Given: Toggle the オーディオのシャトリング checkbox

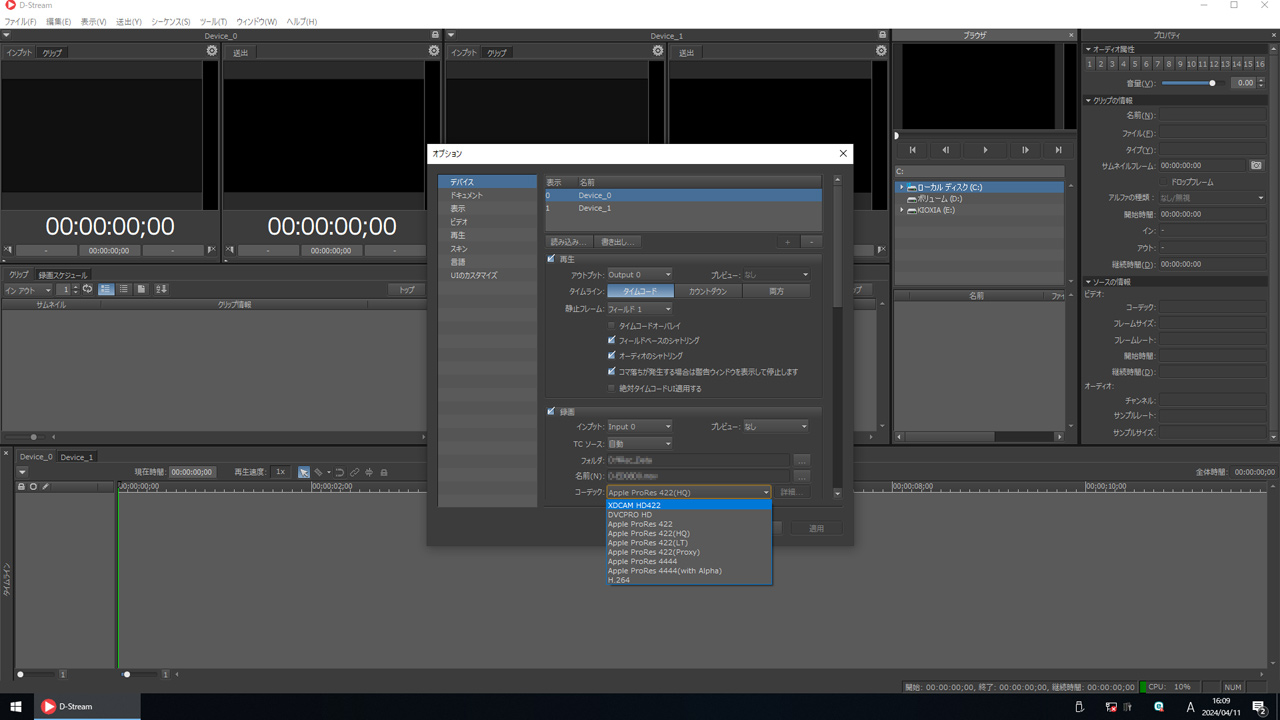Looking at the screenshot, I should click(612, 356).
